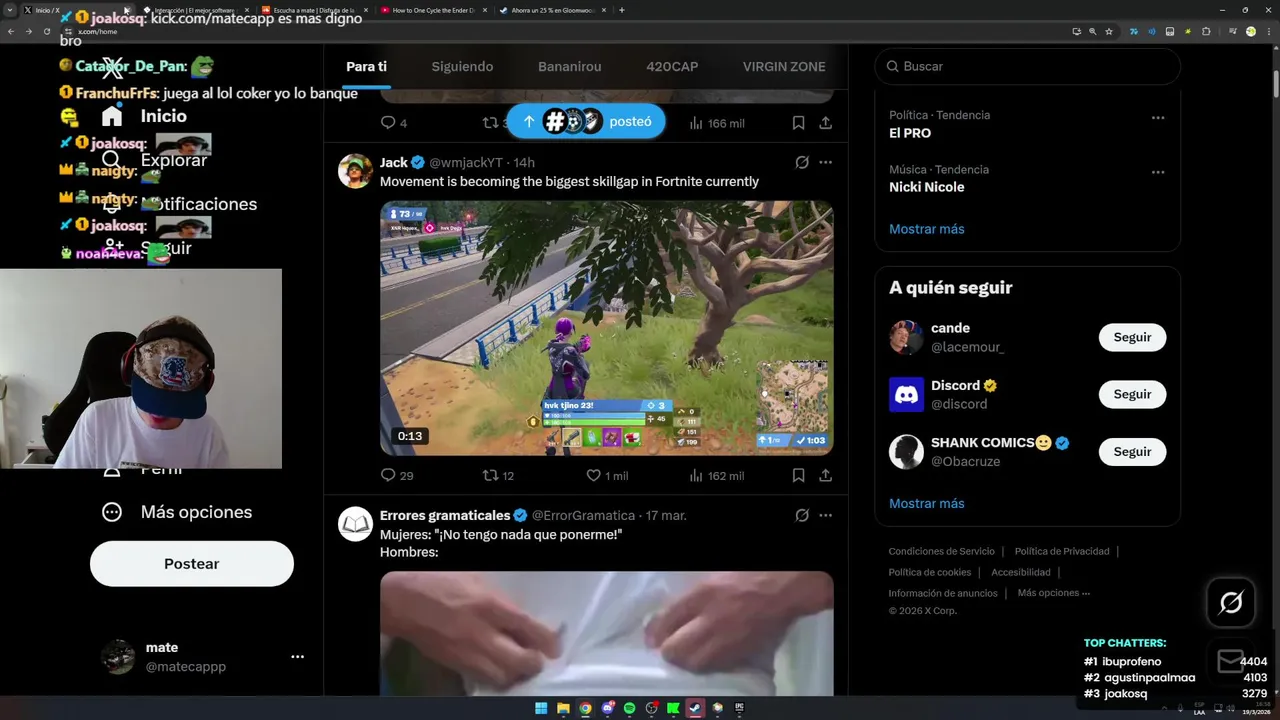This screenshot has height=720, width=1280.
Task: Click the Postear button
Action: (x=192, y=564)
